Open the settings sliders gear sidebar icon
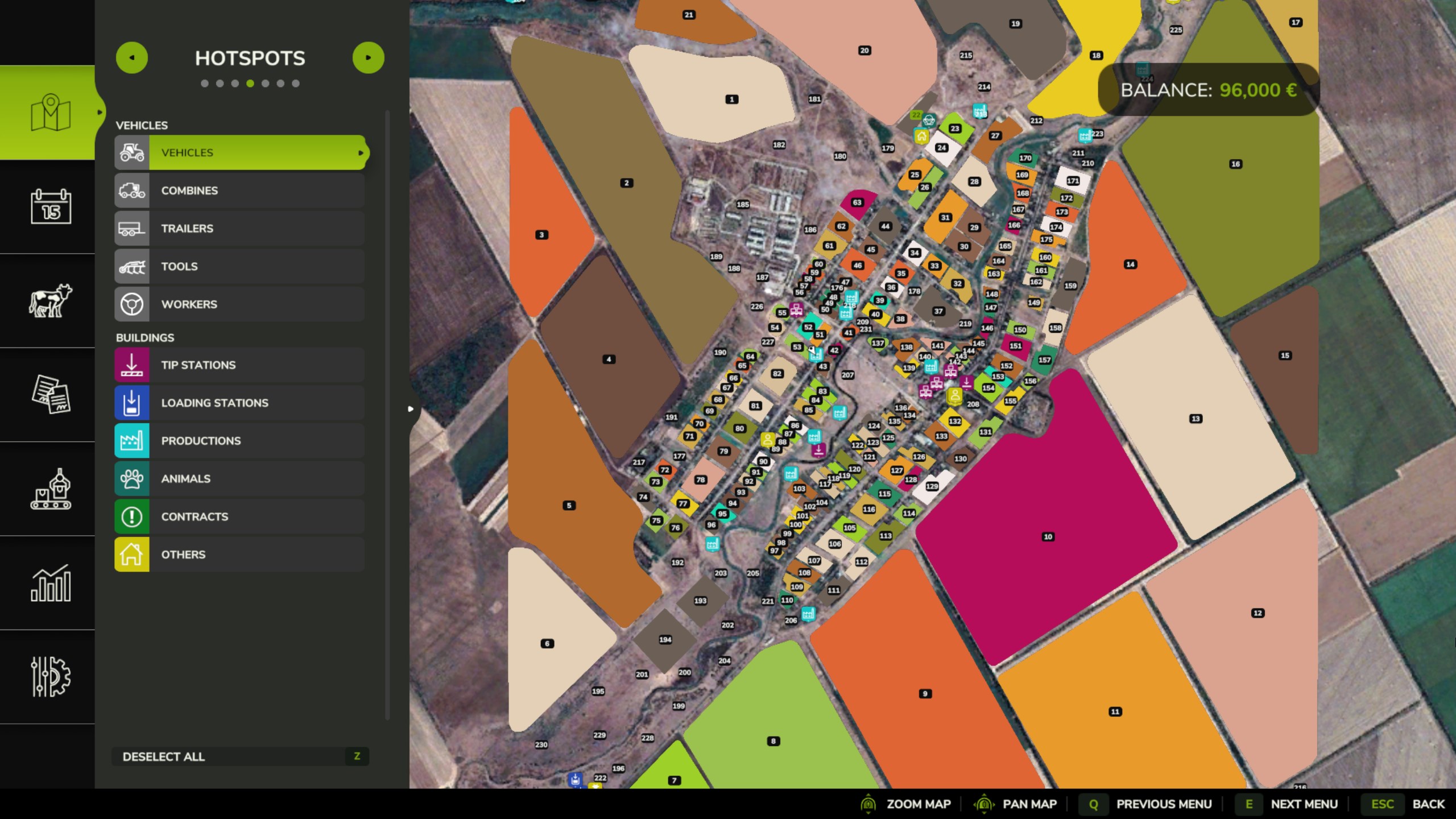 click(51, 676)
